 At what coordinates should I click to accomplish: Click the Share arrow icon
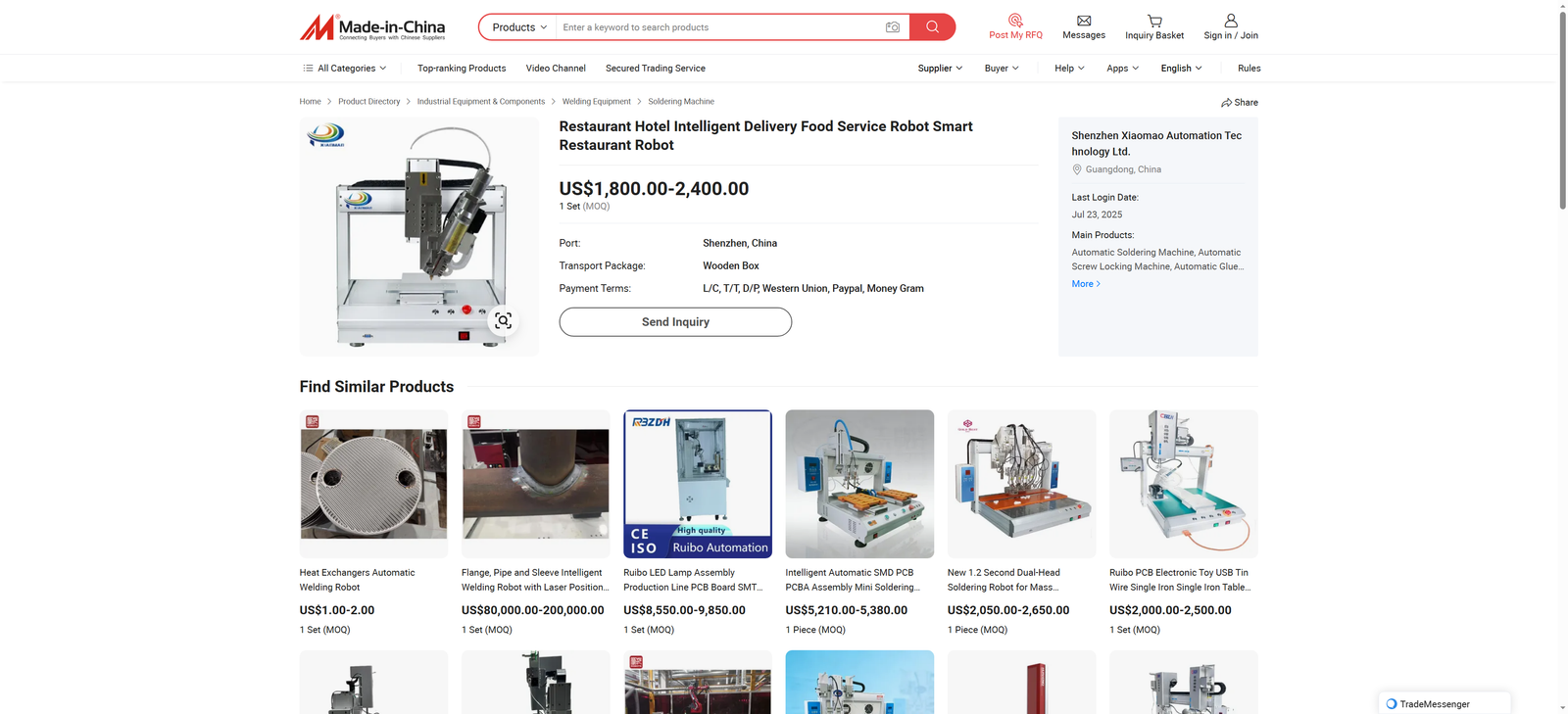[x=1227, y=103]
